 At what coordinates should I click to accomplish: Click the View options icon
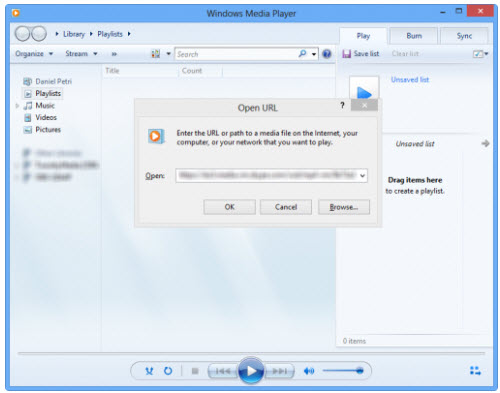(156, 54)
